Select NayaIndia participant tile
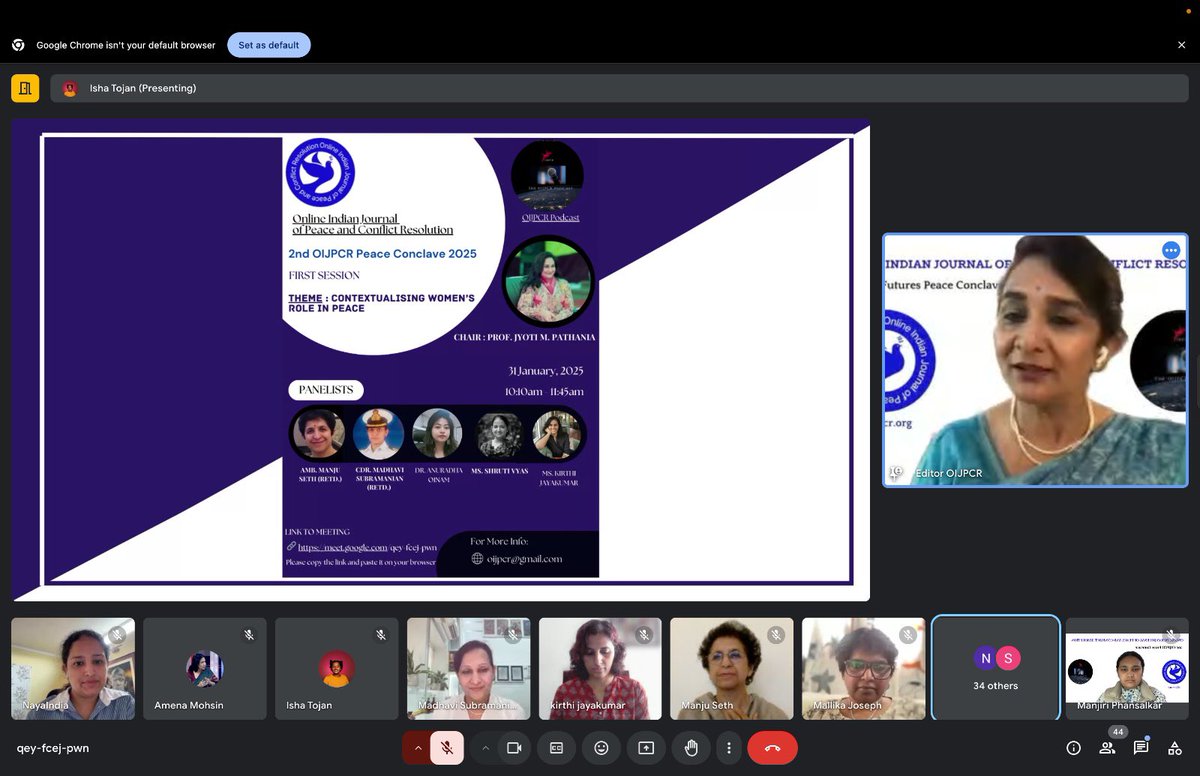1200x776 pixels. pyautogui.click(x=73, y=668)
